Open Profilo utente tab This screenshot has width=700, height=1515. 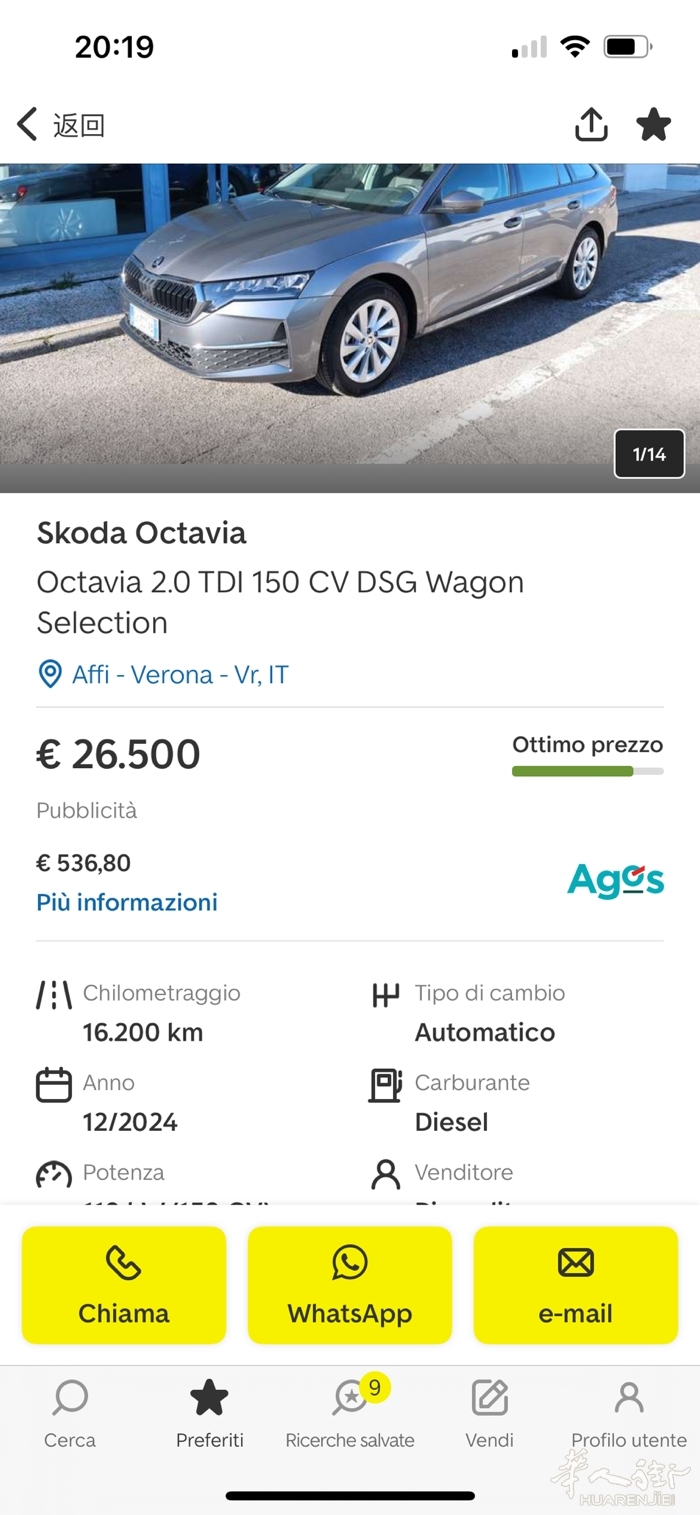[629, 1412]
